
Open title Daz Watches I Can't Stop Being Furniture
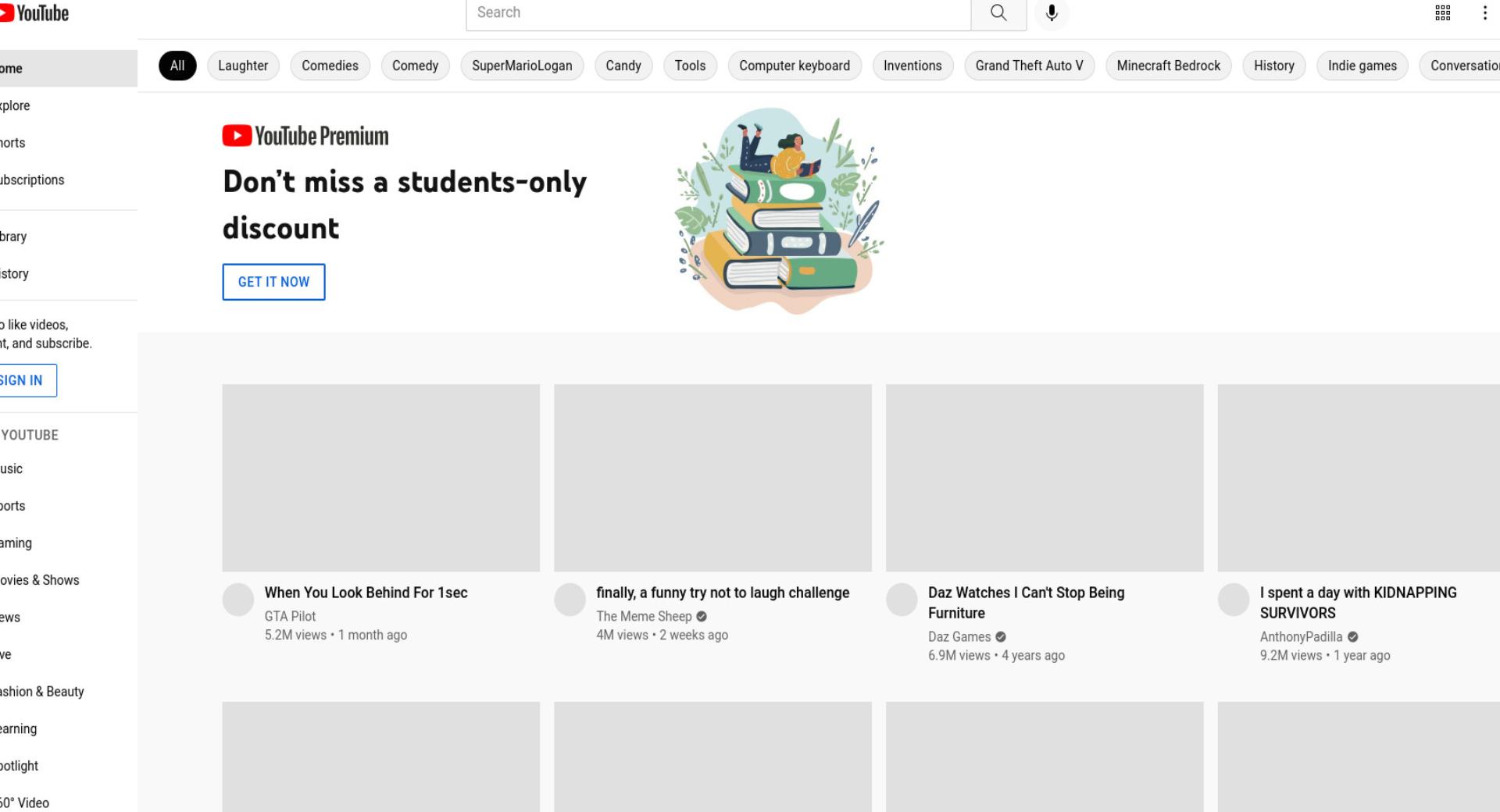(x=1027, y=603)
